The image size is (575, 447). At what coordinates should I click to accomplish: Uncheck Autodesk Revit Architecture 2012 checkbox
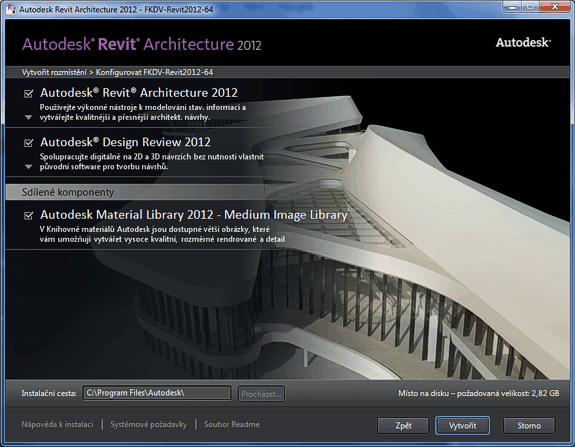point(29,94)
